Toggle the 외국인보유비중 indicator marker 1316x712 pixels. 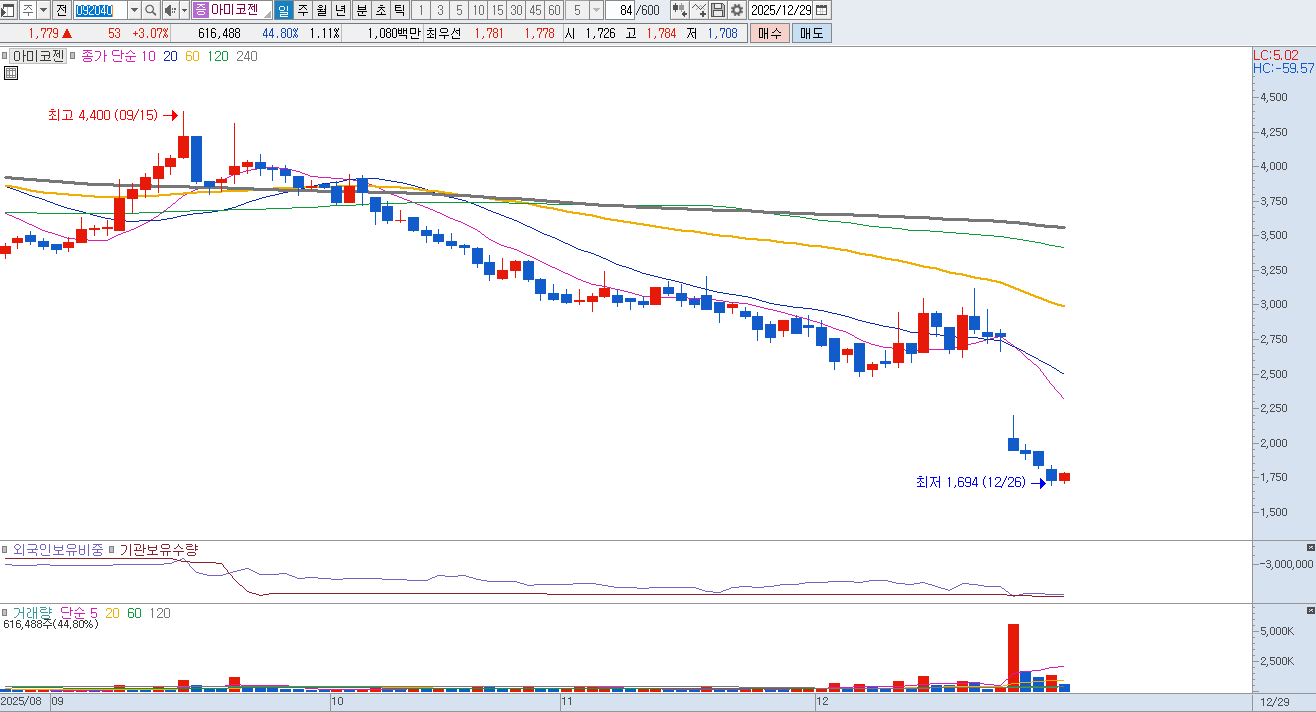(x=5, y=550)
